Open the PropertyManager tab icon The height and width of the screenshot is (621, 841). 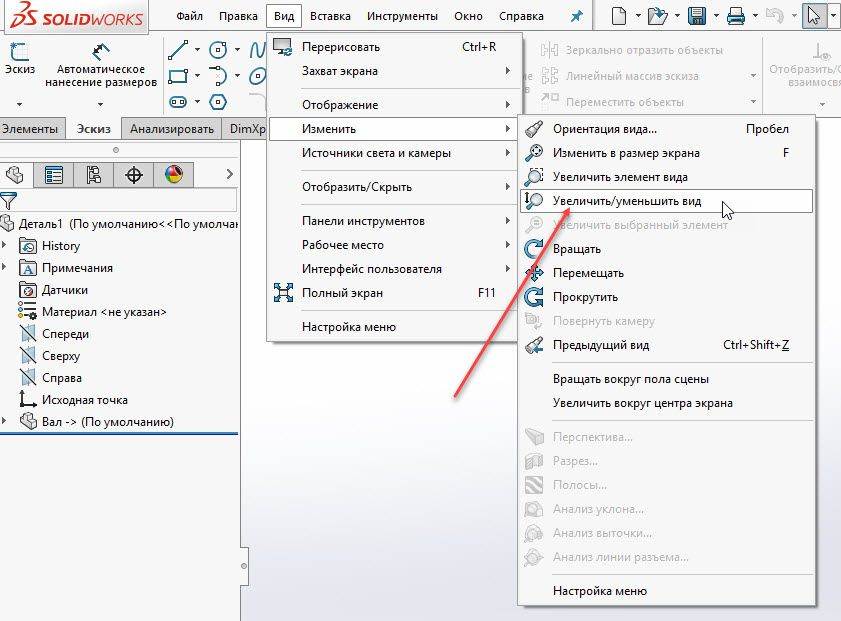(x=54, y=174)
